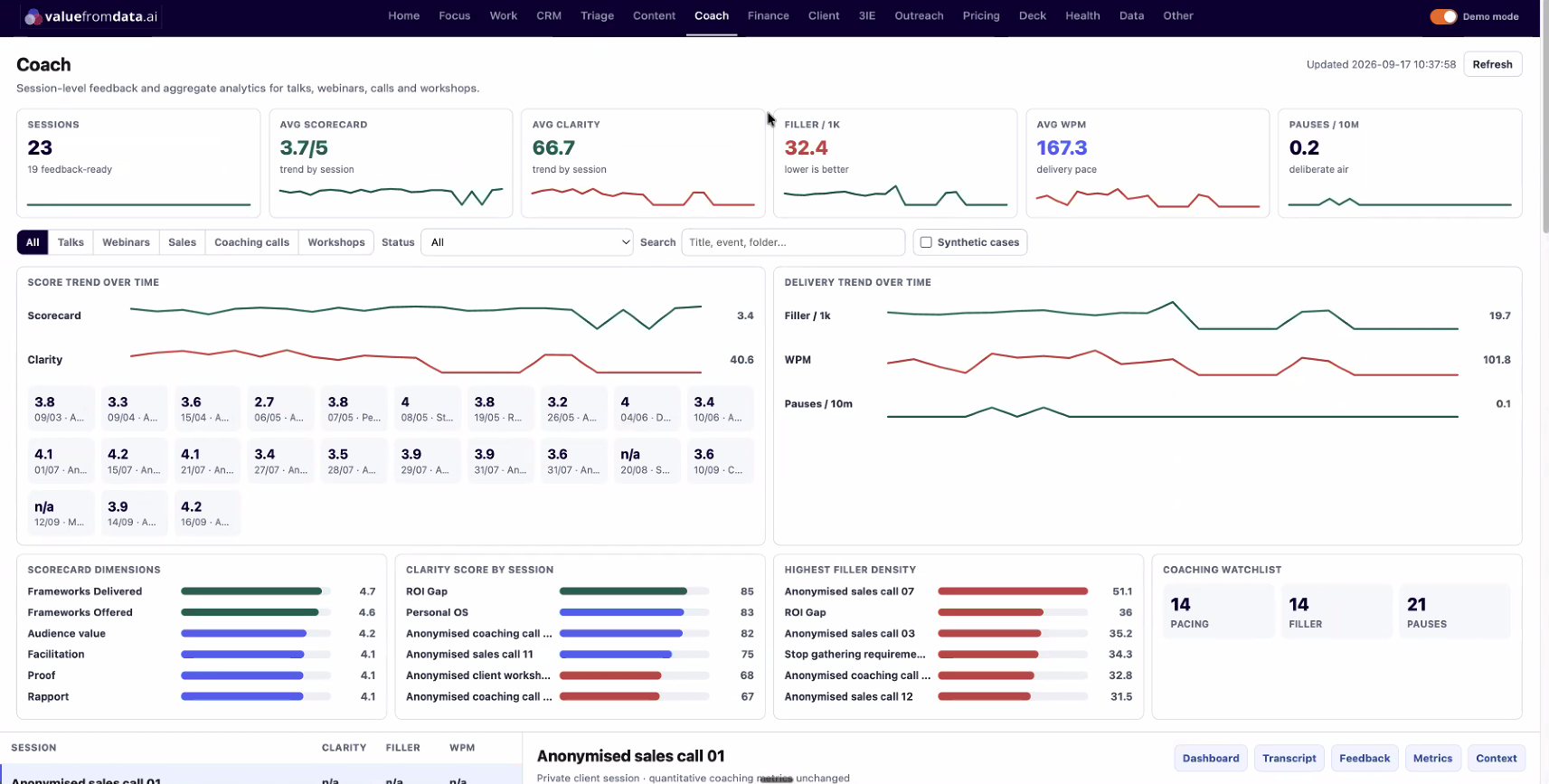Select the 20/08 session card showing n/a
The image size is (1549, 784).
(x=647, y=461)
